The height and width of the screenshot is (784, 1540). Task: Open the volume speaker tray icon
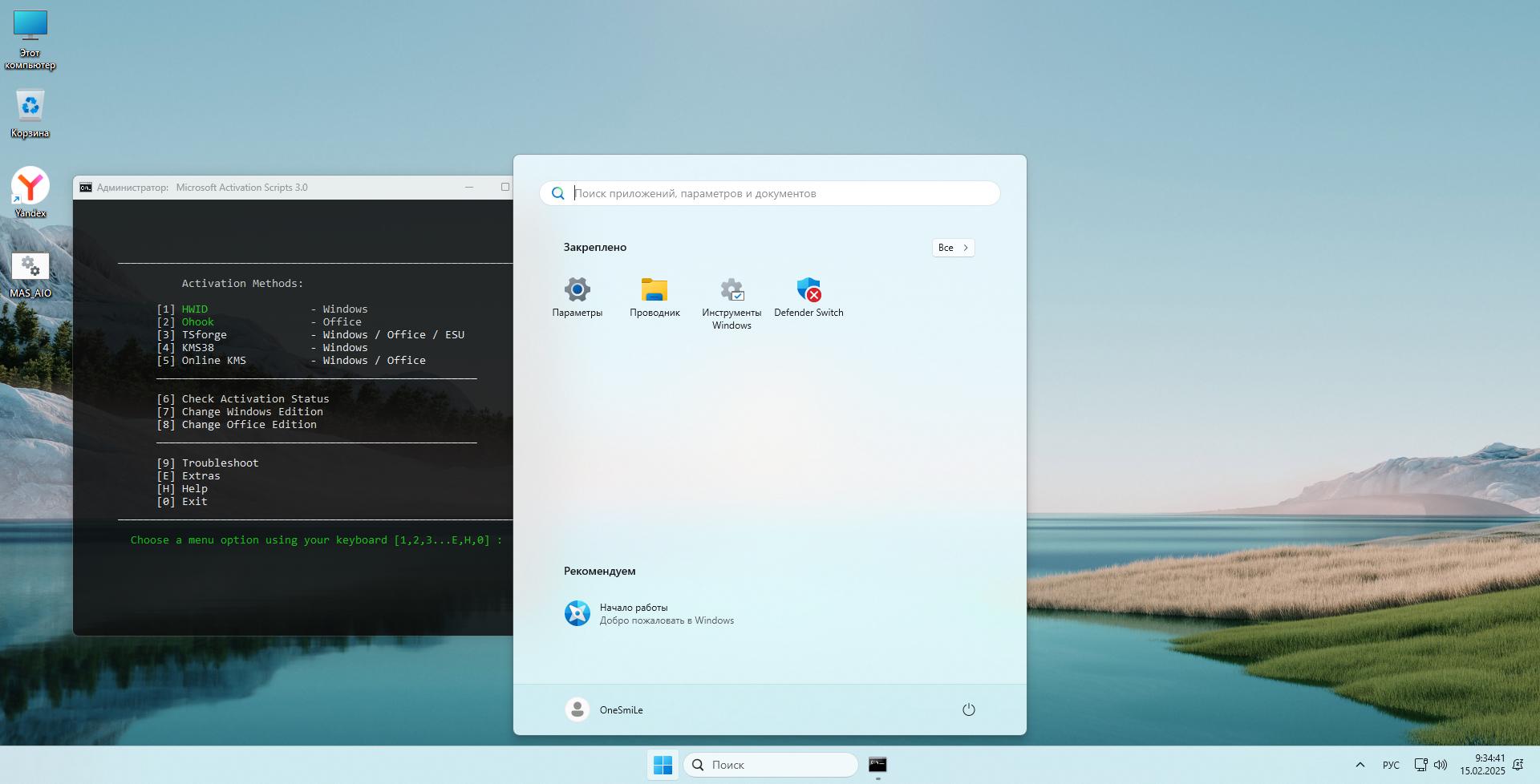click(x=1441, y=765)
